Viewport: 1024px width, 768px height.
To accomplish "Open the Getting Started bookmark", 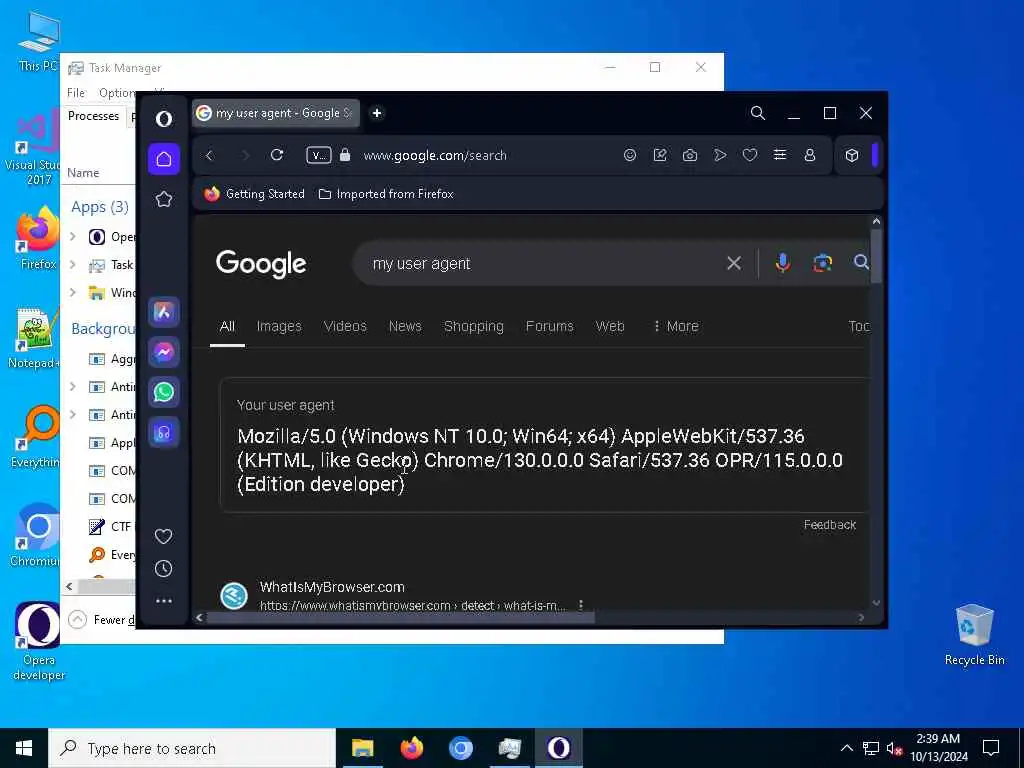I will coord(254,194).
